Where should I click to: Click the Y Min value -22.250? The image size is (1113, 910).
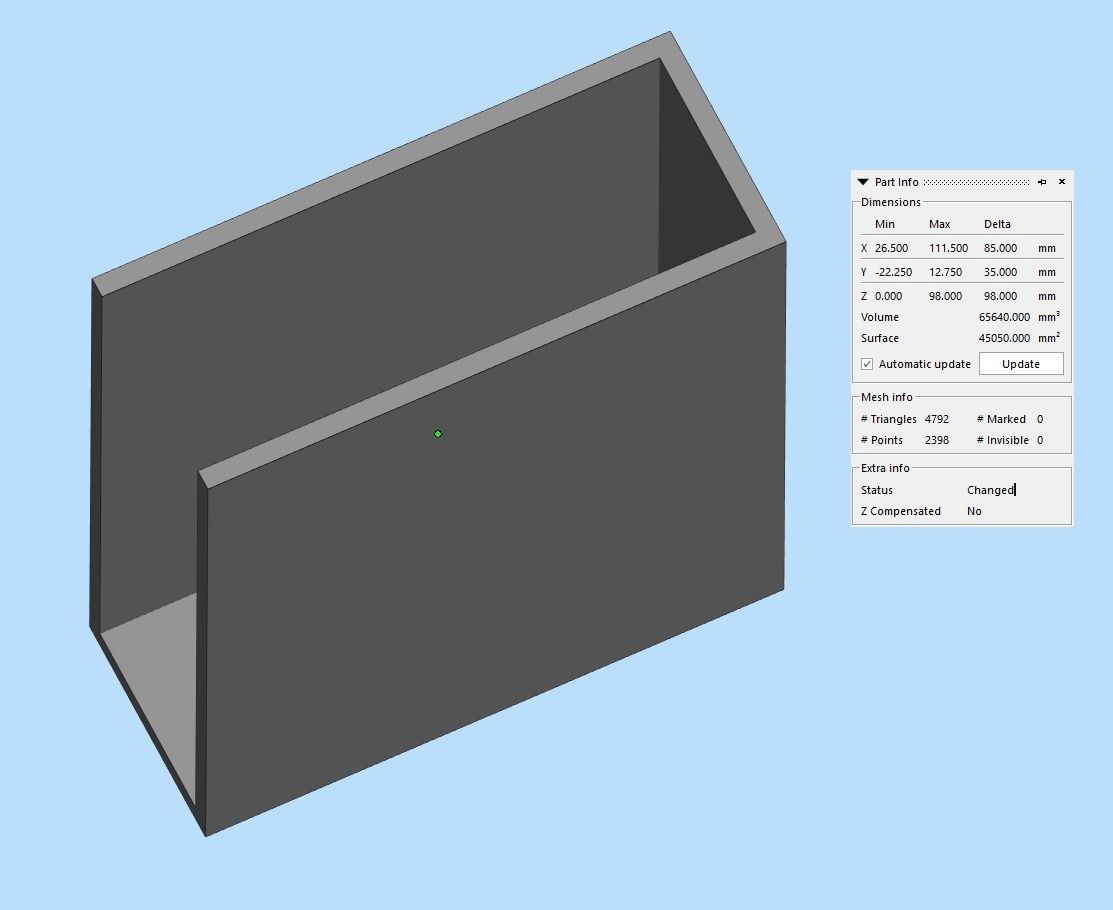(x=894, y=272)
